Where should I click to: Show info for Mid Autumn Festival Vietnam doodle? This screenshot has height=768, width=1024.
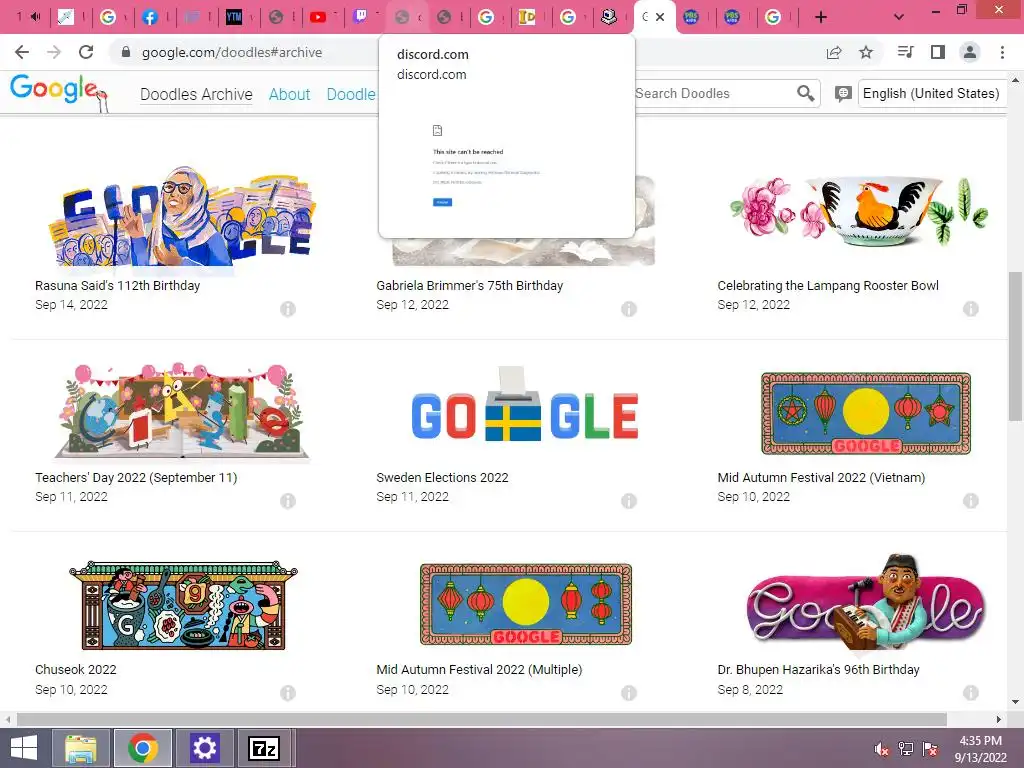coord(970,501)
